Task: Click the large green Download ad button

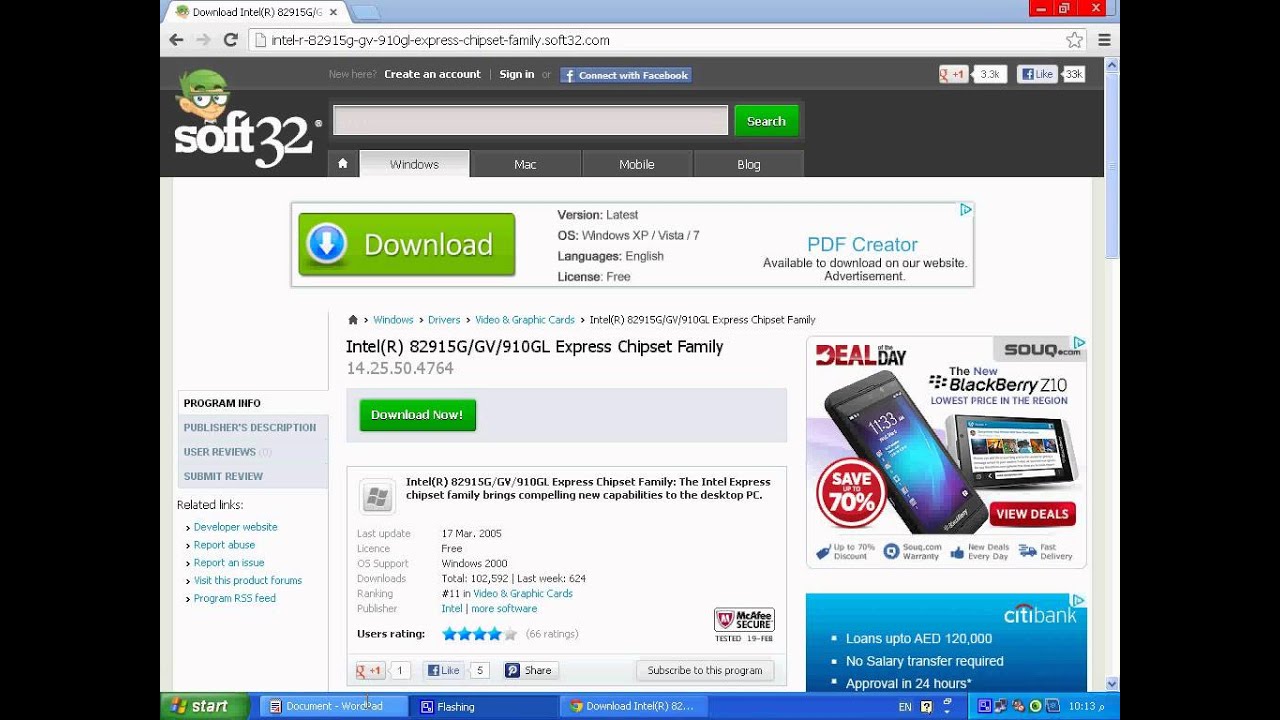Action: (x=407, y=244)
